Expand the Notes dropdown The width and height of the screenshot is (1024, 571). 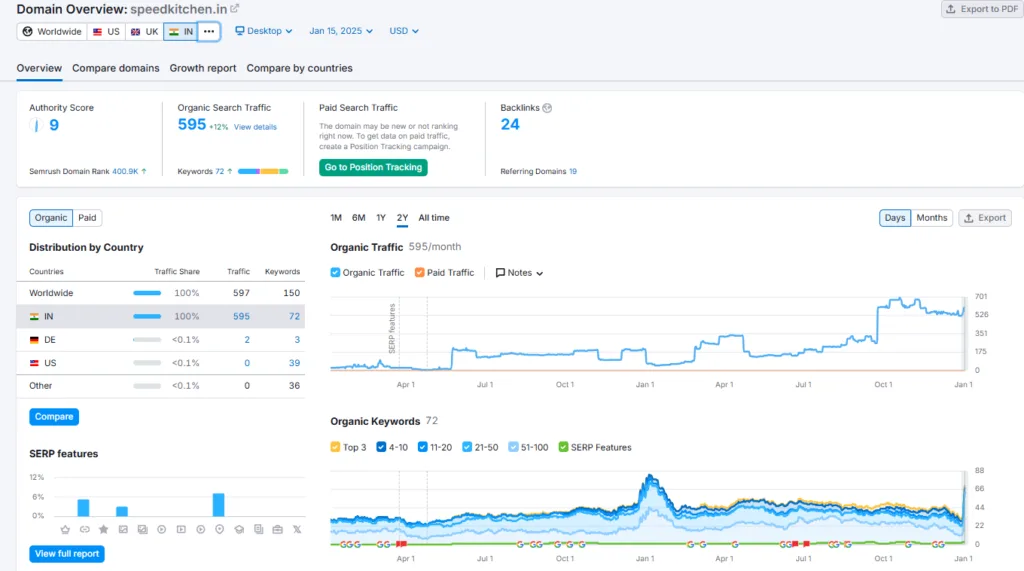point(519,272)
